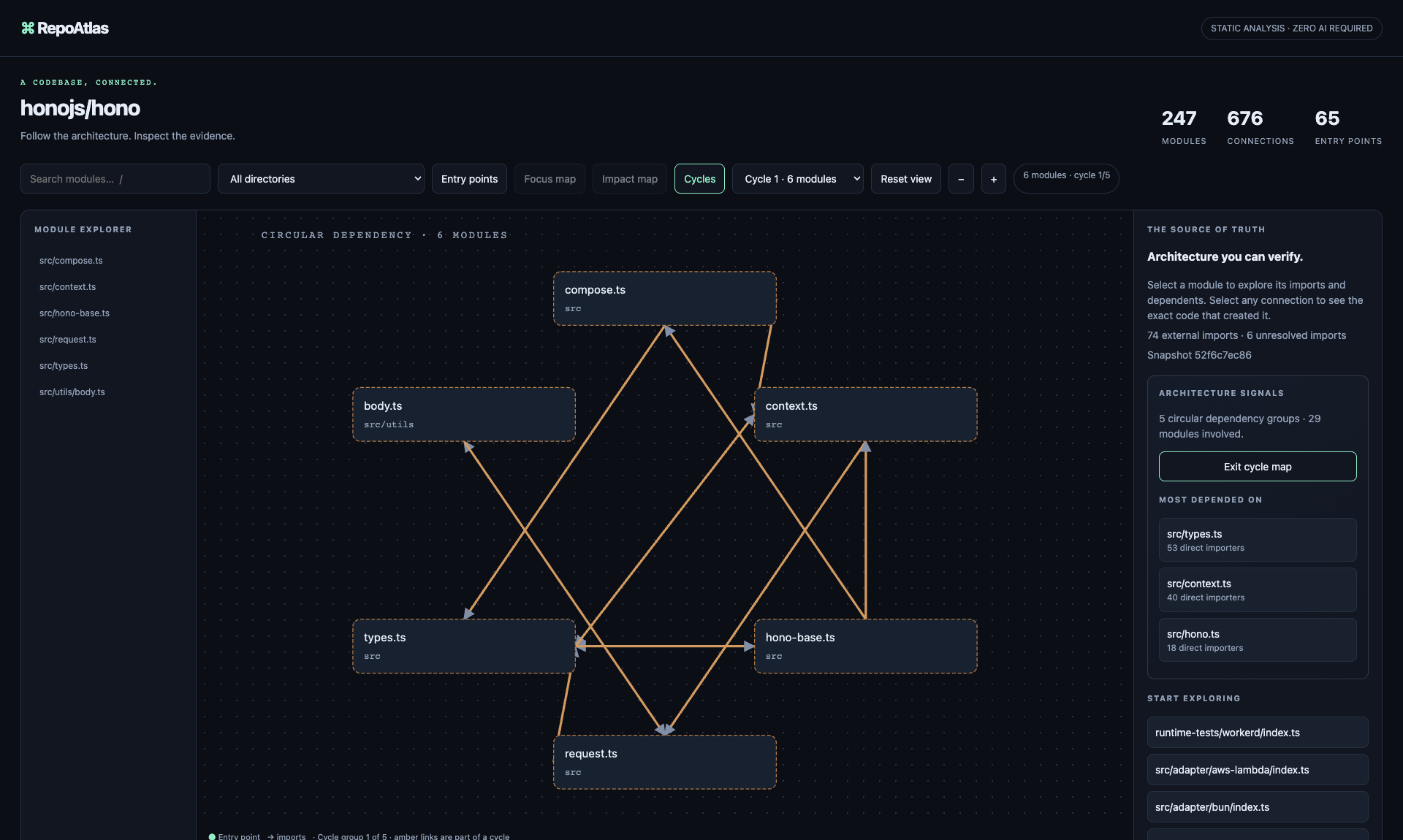
Task: Click the 74 external imports line
Action: point(1247,335)
